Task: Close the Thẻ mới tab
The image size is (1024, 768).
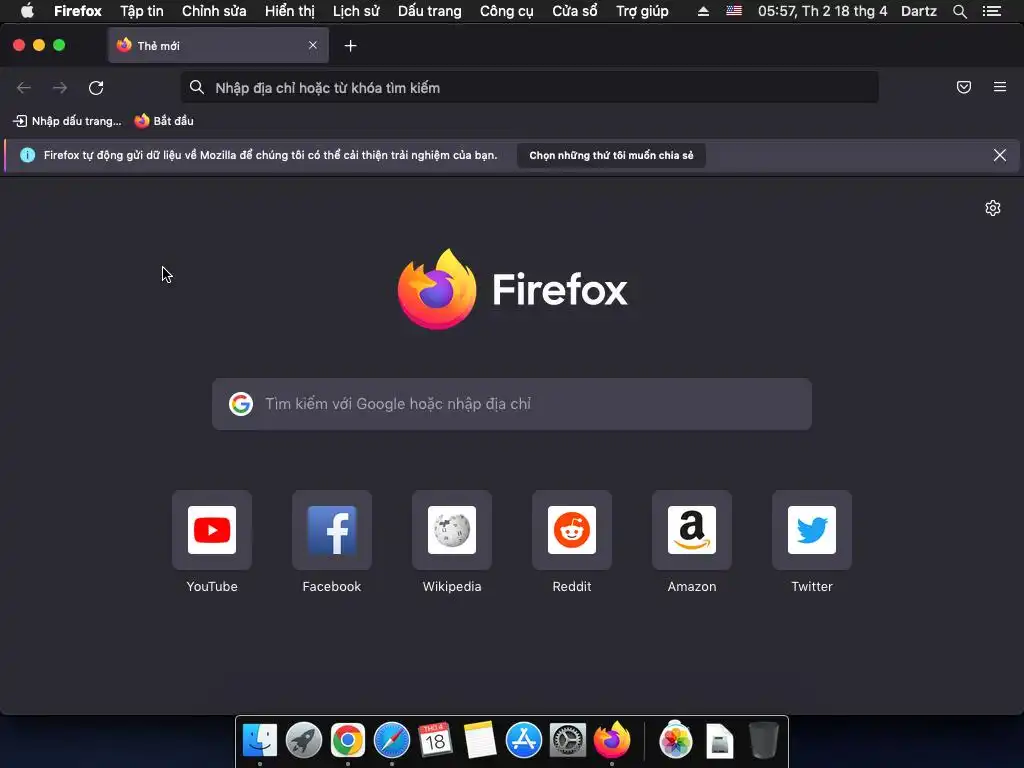Action: pos(313,45)
